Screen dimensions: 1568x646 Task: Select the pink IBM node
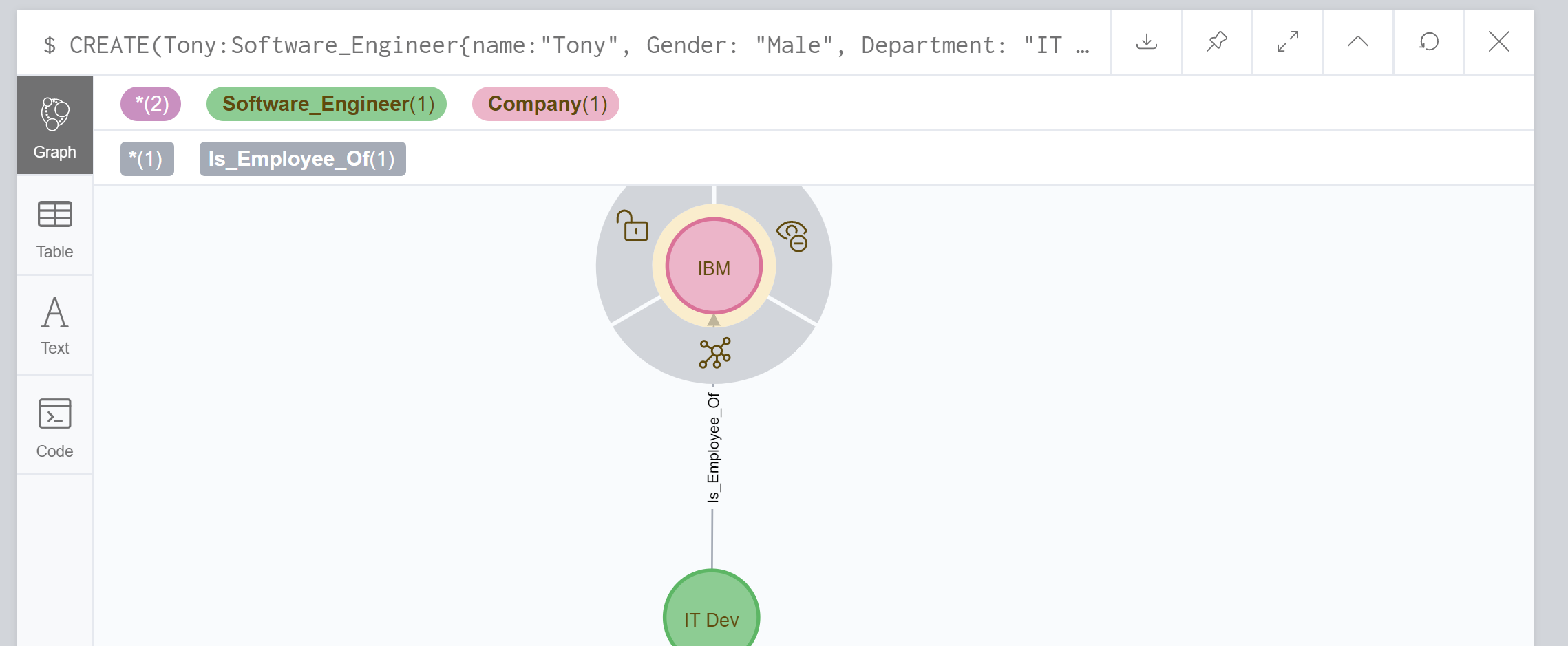pyautogui.click(x=714, y=266)
